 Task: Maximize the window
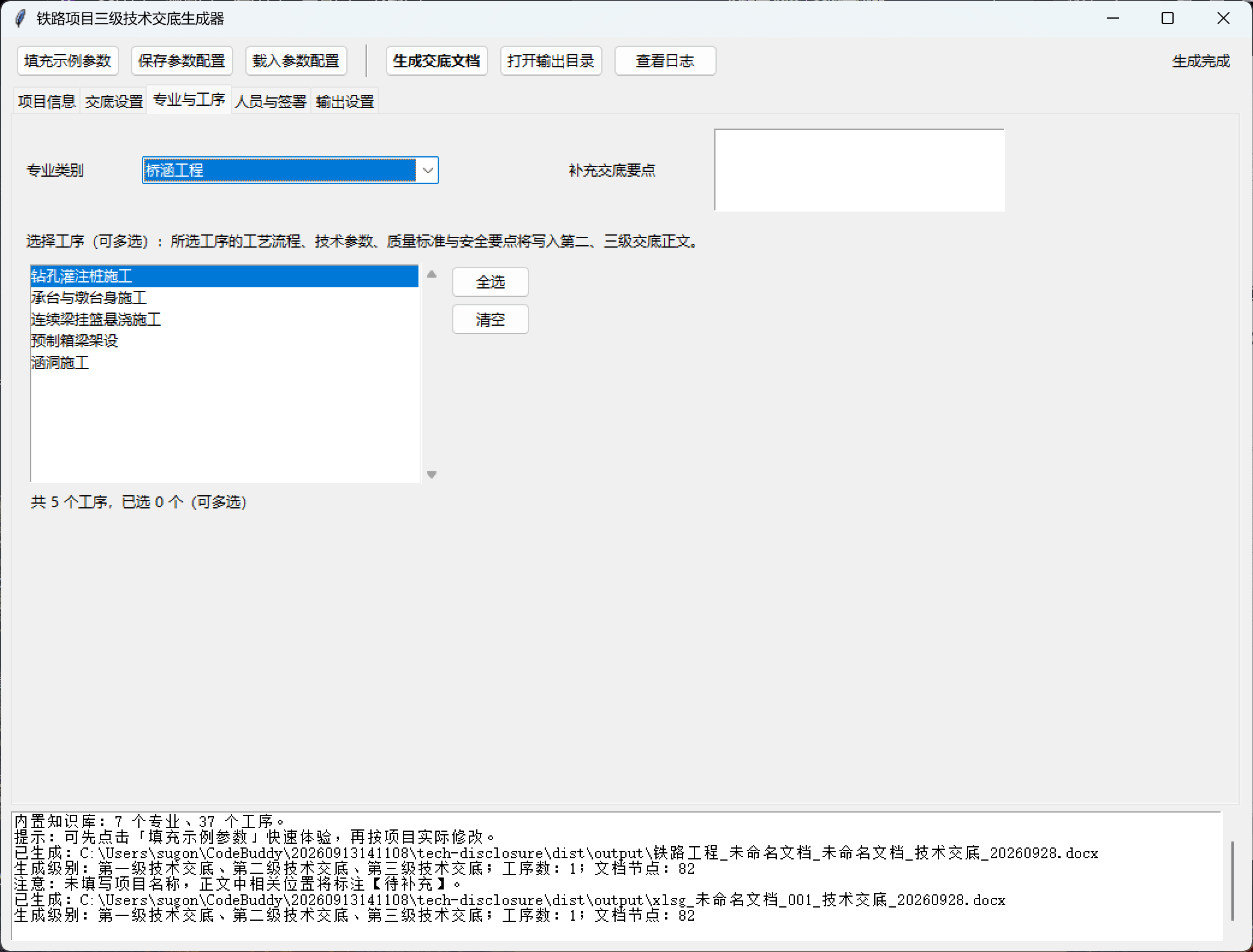click(x=1168, y=19)
